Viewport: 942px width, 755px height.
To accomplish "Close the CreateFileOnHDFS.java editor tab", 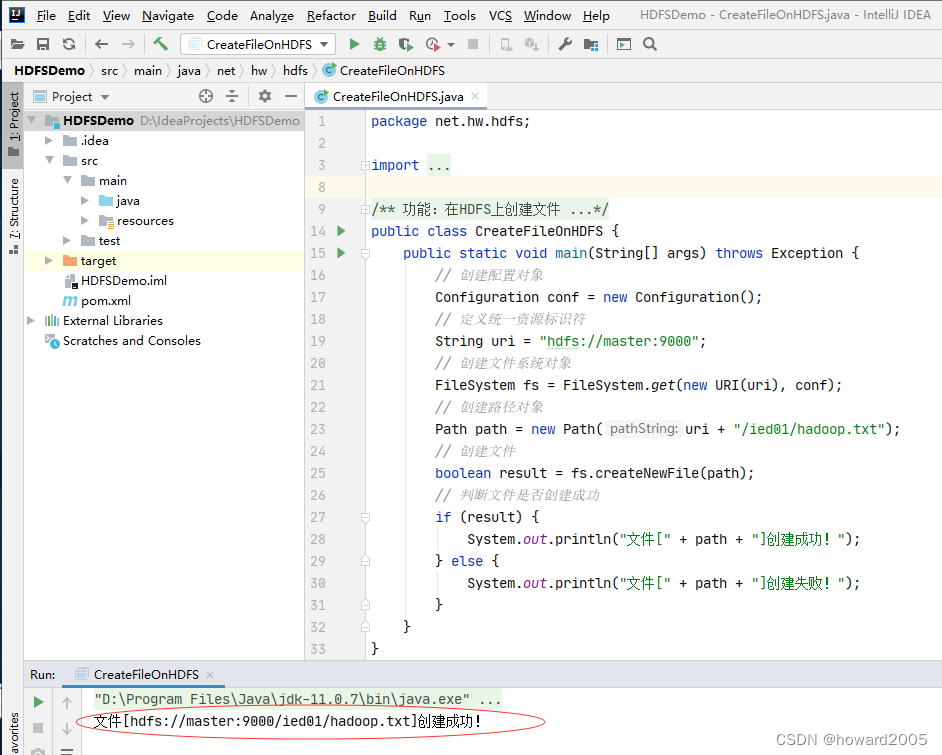I will click(476, 97).
